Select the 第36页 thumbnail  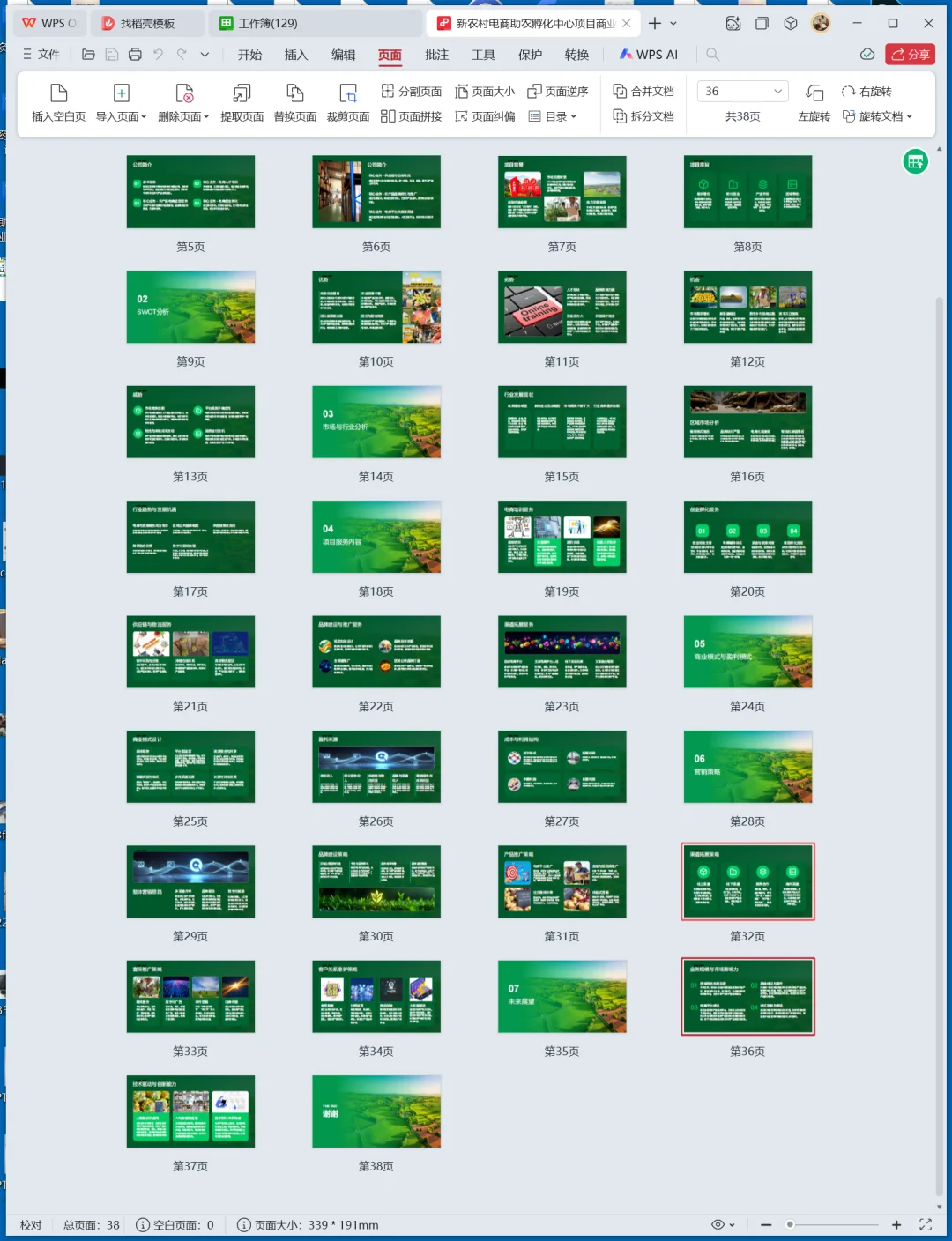pos(747,996)
